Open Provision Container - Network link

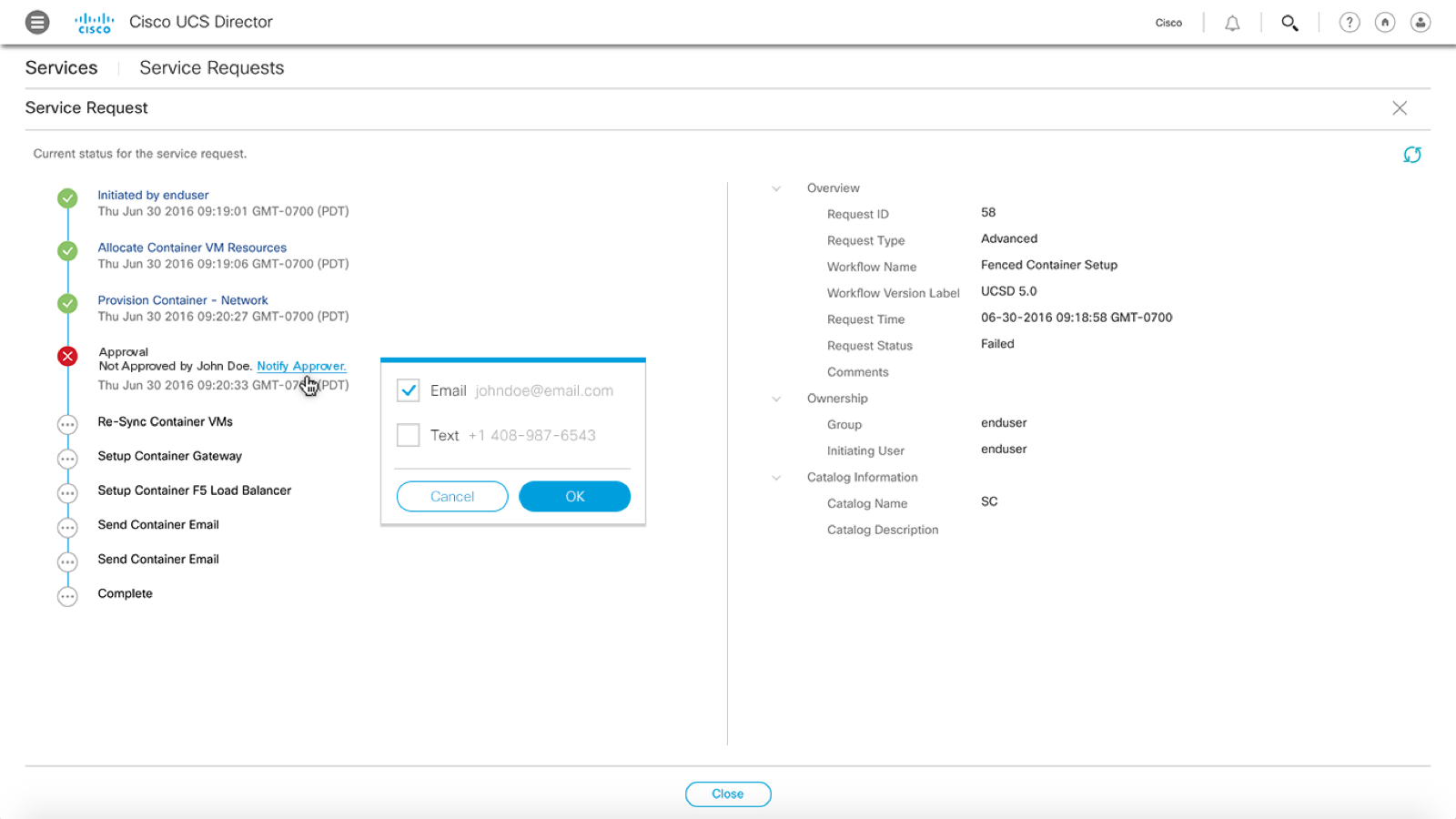[x=183, y=300]
